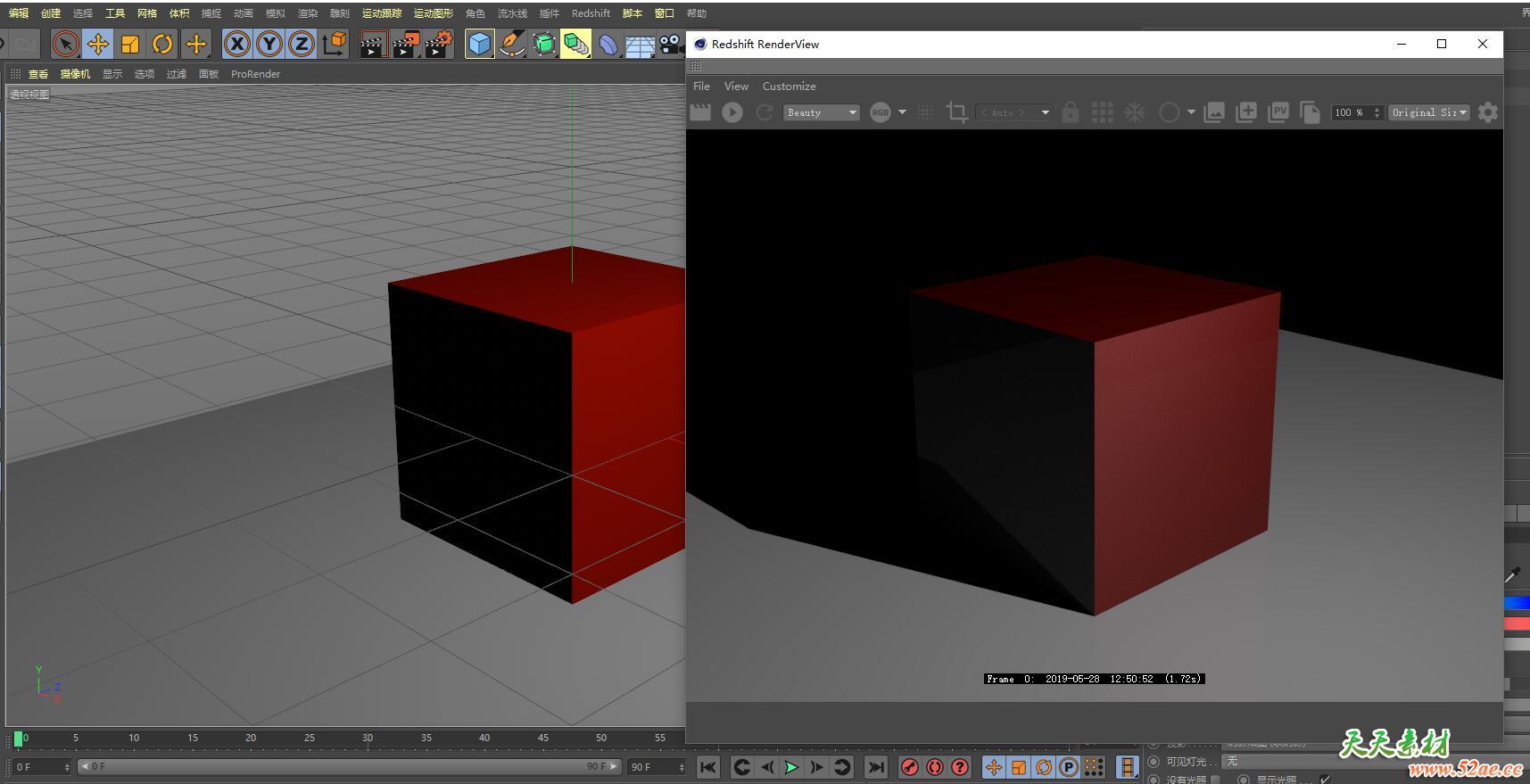The image size is (1530, 784).
Task: Toggle the RenderView camera lock icon
Action: (1071, 112)
